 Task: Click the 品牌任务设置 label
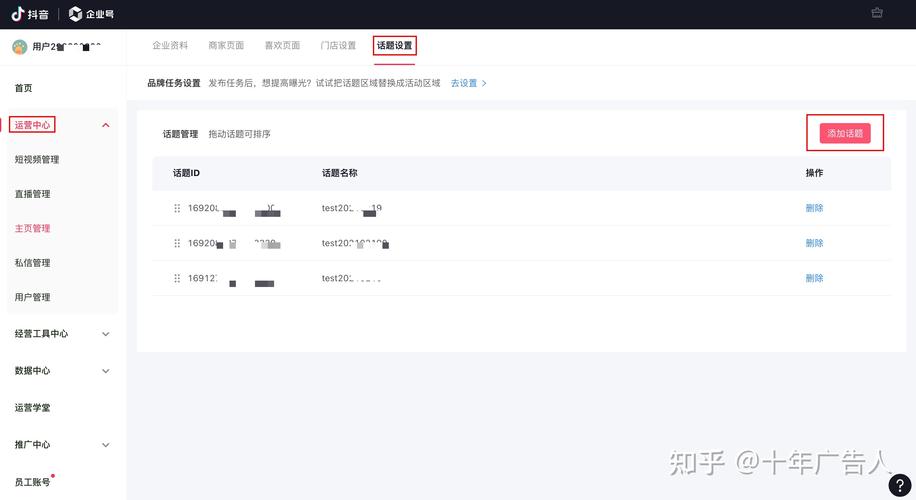(174, 84)
